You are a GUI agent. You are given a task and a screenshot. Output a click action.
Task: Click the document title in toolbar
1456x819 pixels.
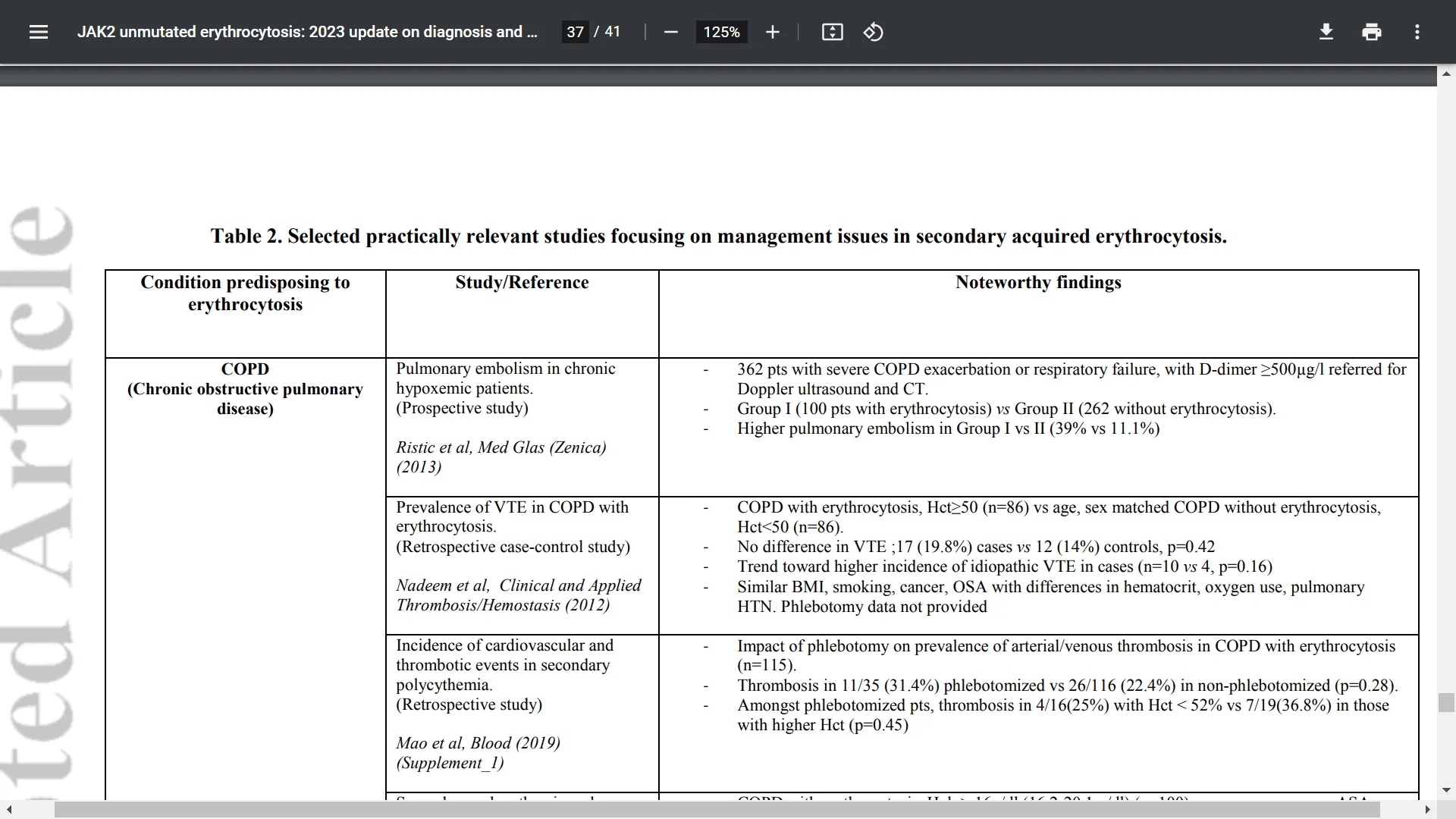point(307,32)
